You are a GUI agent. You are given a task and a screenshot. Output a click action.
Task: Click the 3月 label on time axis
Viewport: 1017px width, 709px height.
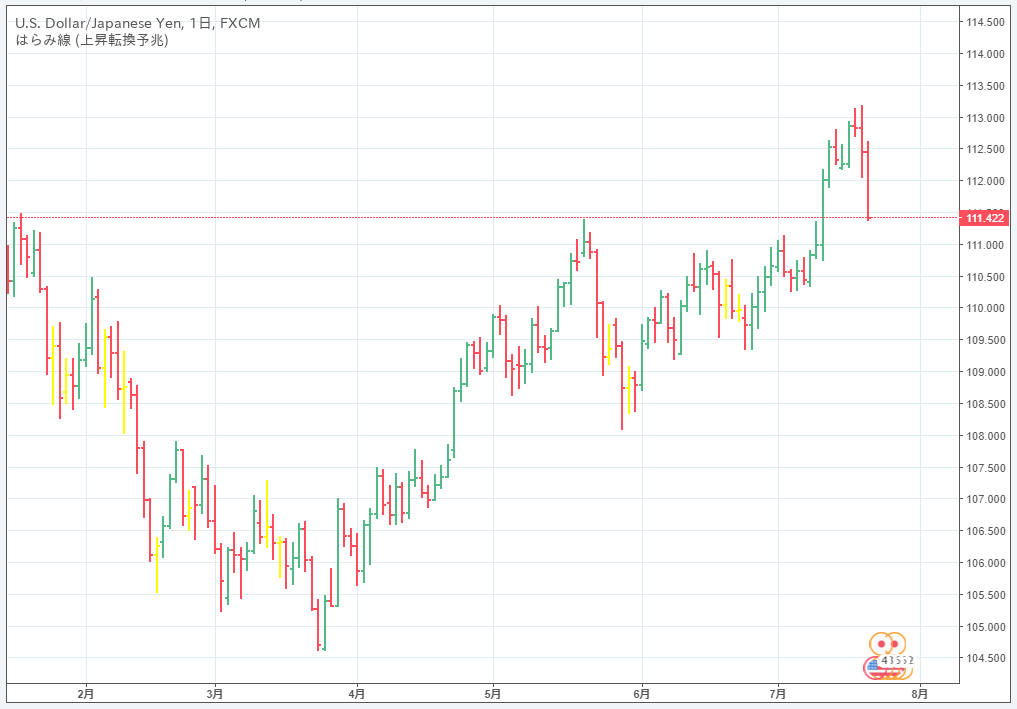point(215,694)
